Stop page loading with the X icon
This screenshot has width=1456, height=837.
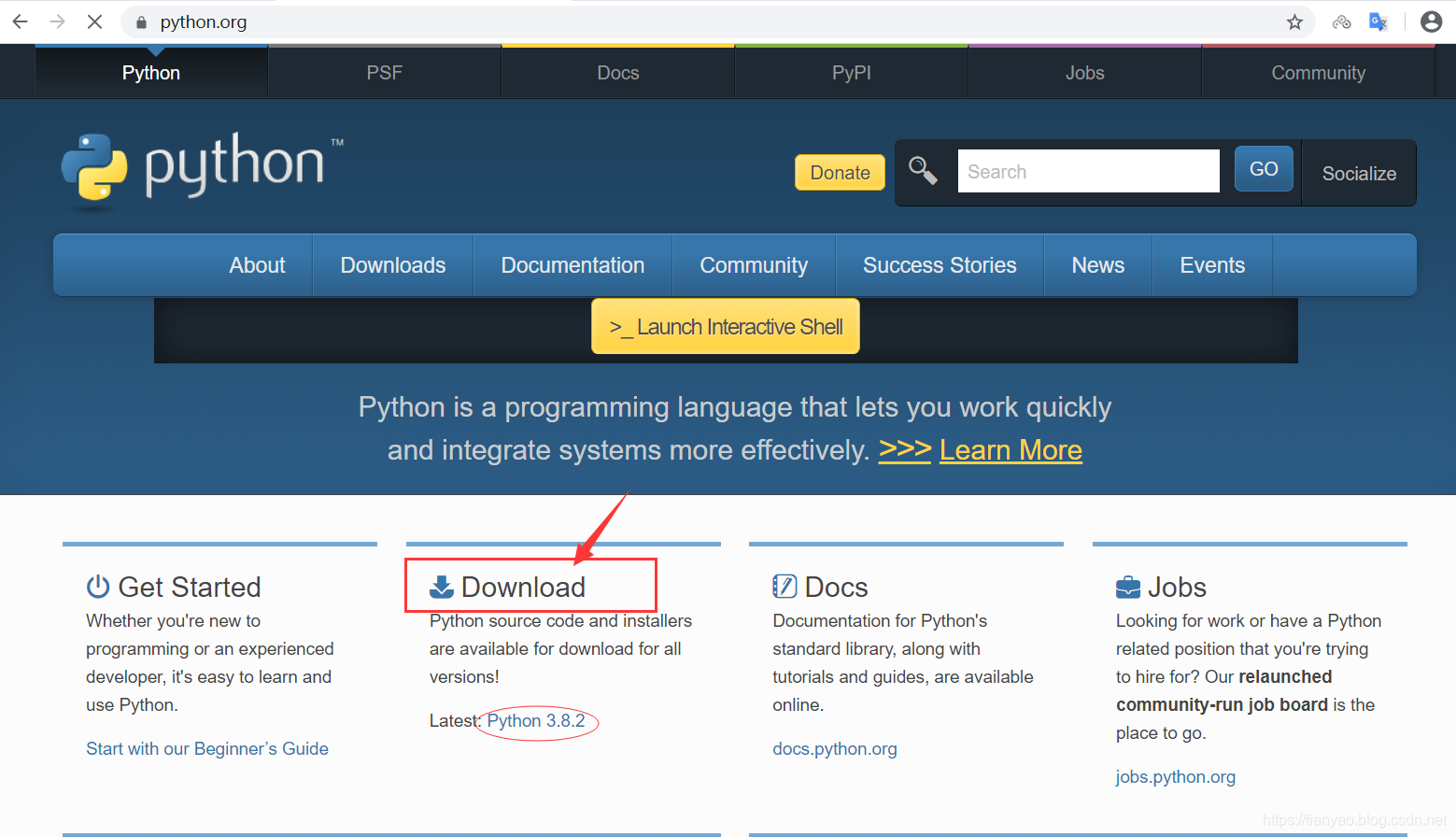[x=94, y=21]
